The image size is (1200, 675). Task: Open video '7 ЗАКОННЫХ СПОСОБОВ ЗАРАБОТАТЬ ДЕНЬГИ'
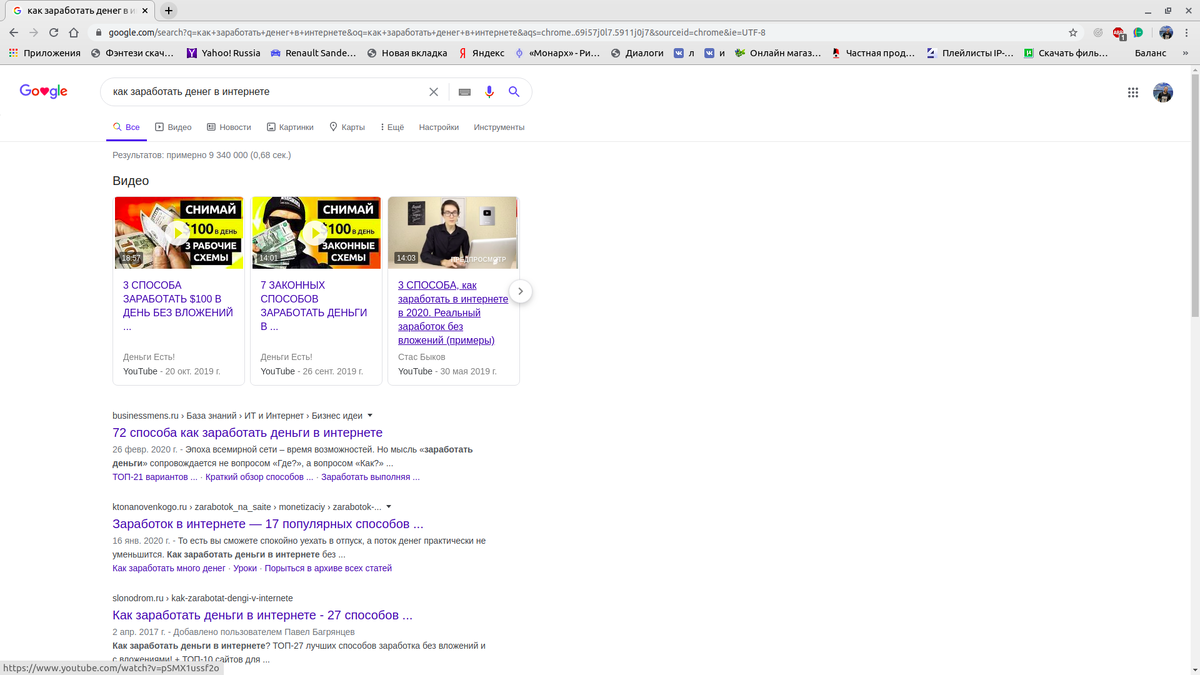pyautogui.click(x=314, y=305)
